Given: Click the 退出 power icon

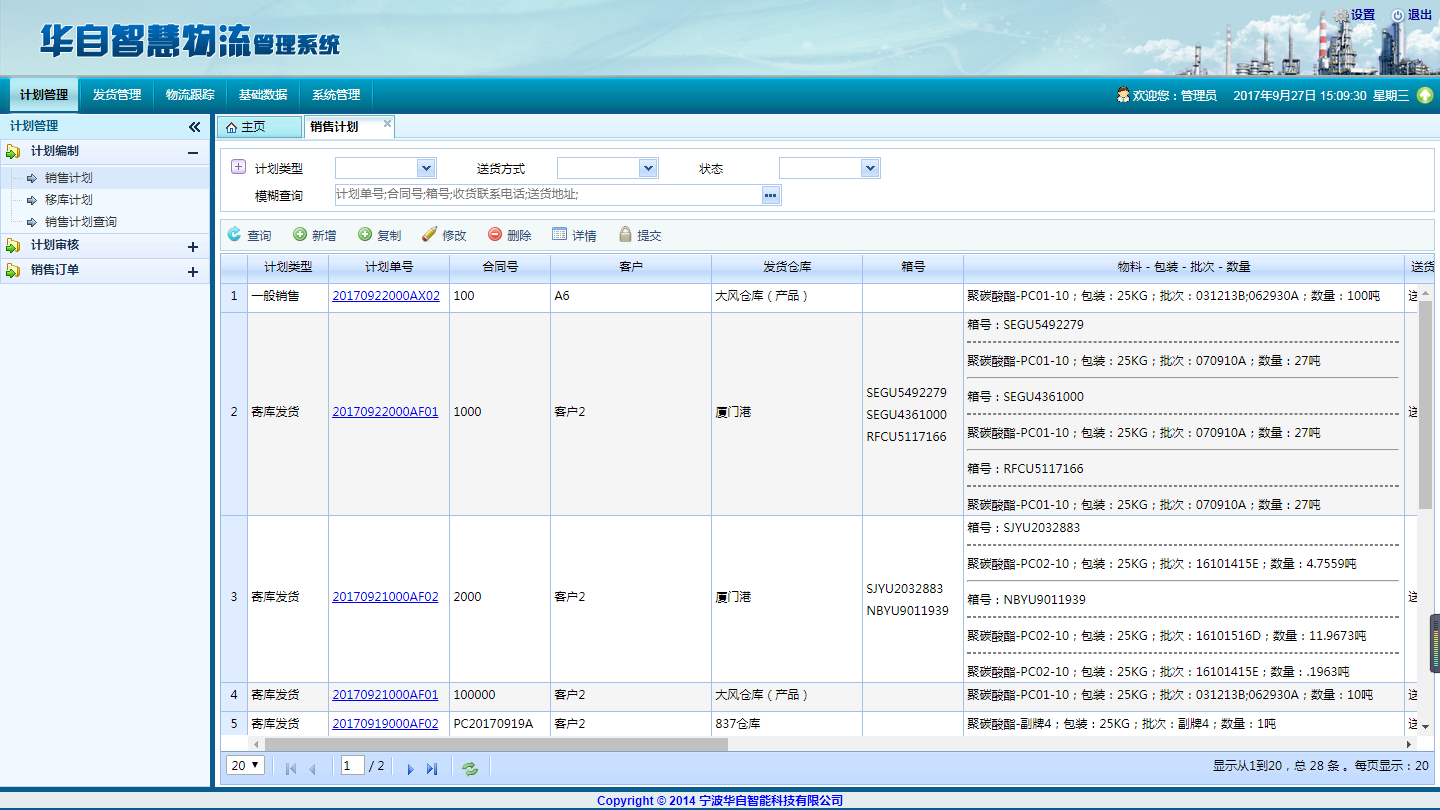Looking at the screenshot, I should (1398, 16).
